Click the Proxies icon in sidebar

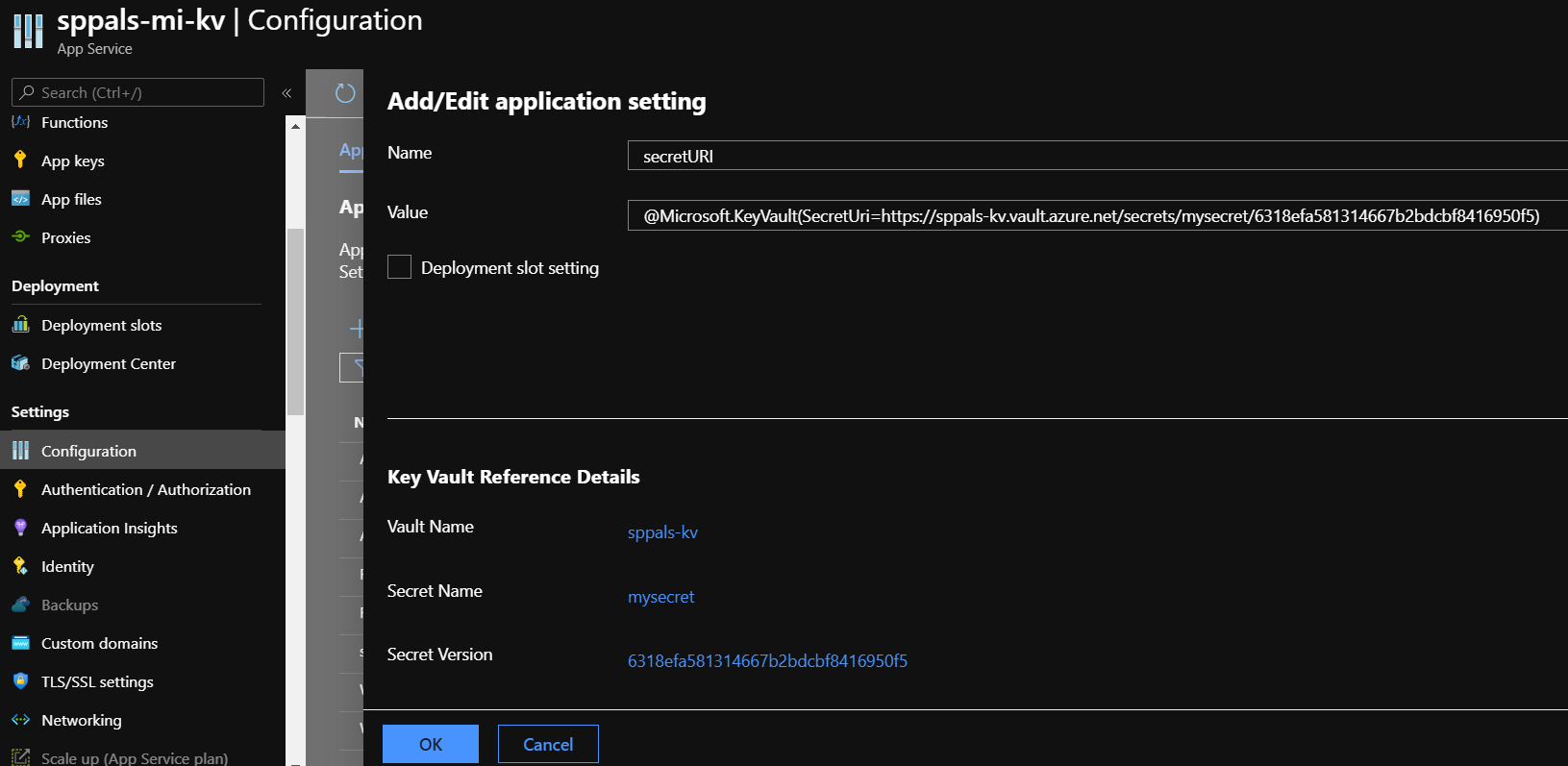[x=20, y=237]
